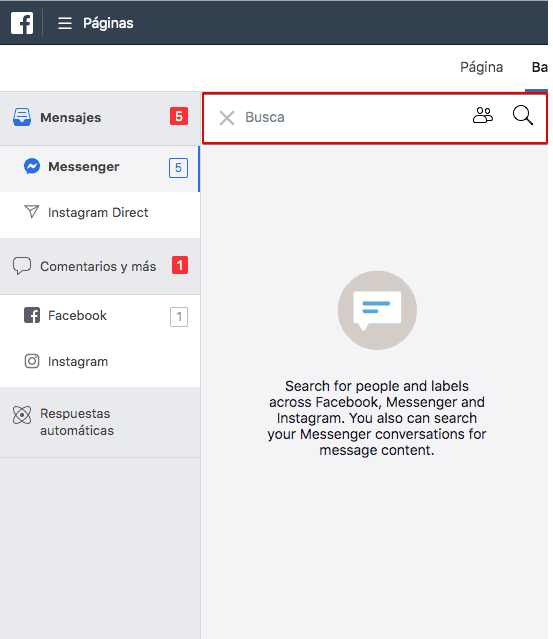Screen dimensions: 553x639
Task: Click the Mensajes inbox icon
Action: click(22, 117)
